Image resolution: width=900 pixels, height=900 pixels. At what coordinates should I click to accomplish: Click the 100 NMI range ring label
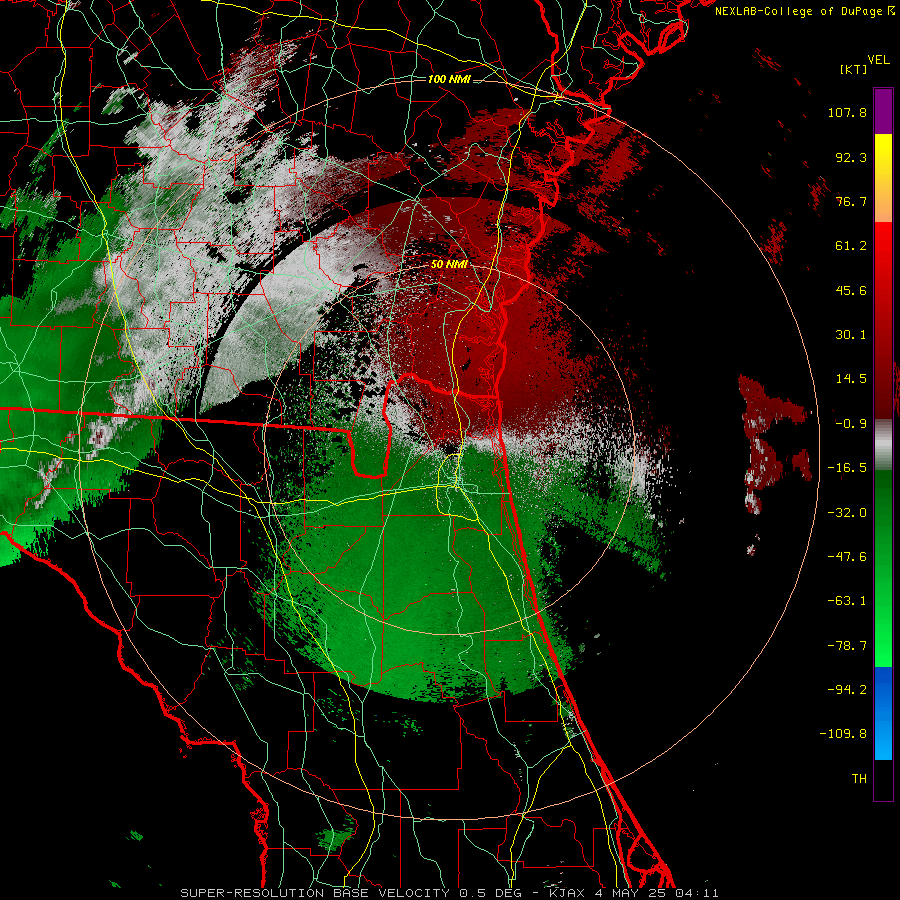[449, 79]
